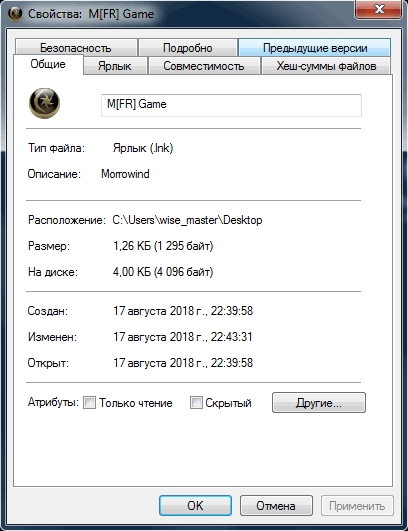Click the Другие... attributes button
The image size is (408, 531).
(319, 403)
